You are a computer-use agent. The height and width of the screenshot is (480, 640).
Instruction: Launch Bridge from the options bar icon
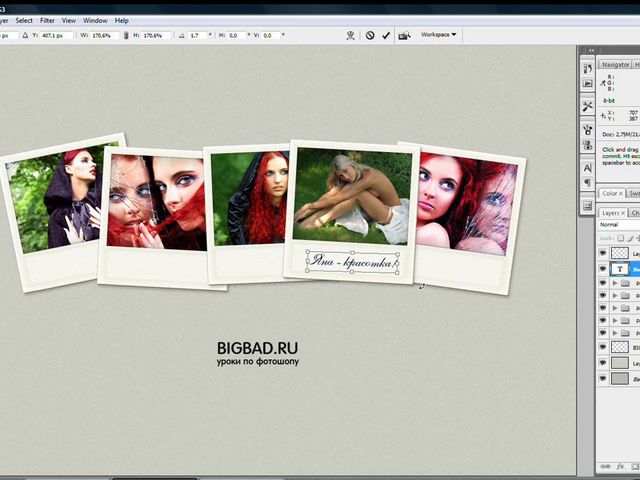click(x=404, y=36)
